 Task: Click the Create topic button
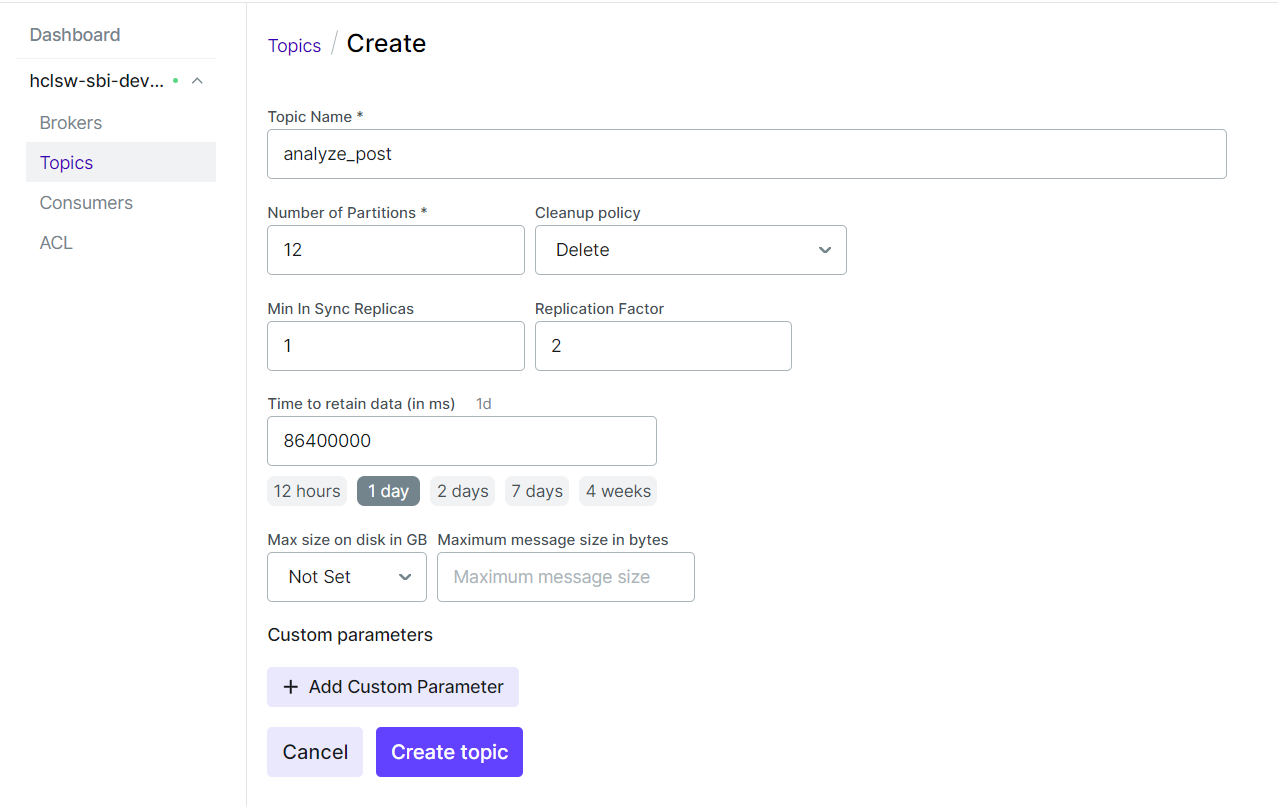point(449,752)
